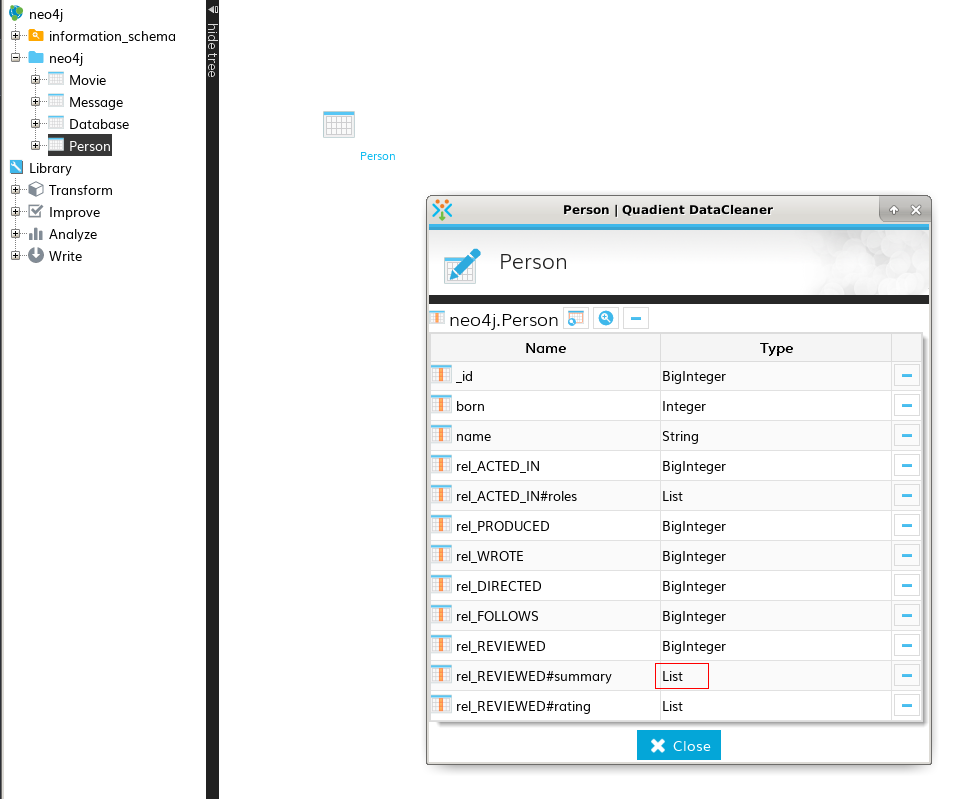Expand the information_schema tree node
The width and height of the screenshot is (953, 799).
[x=16, y=36]
